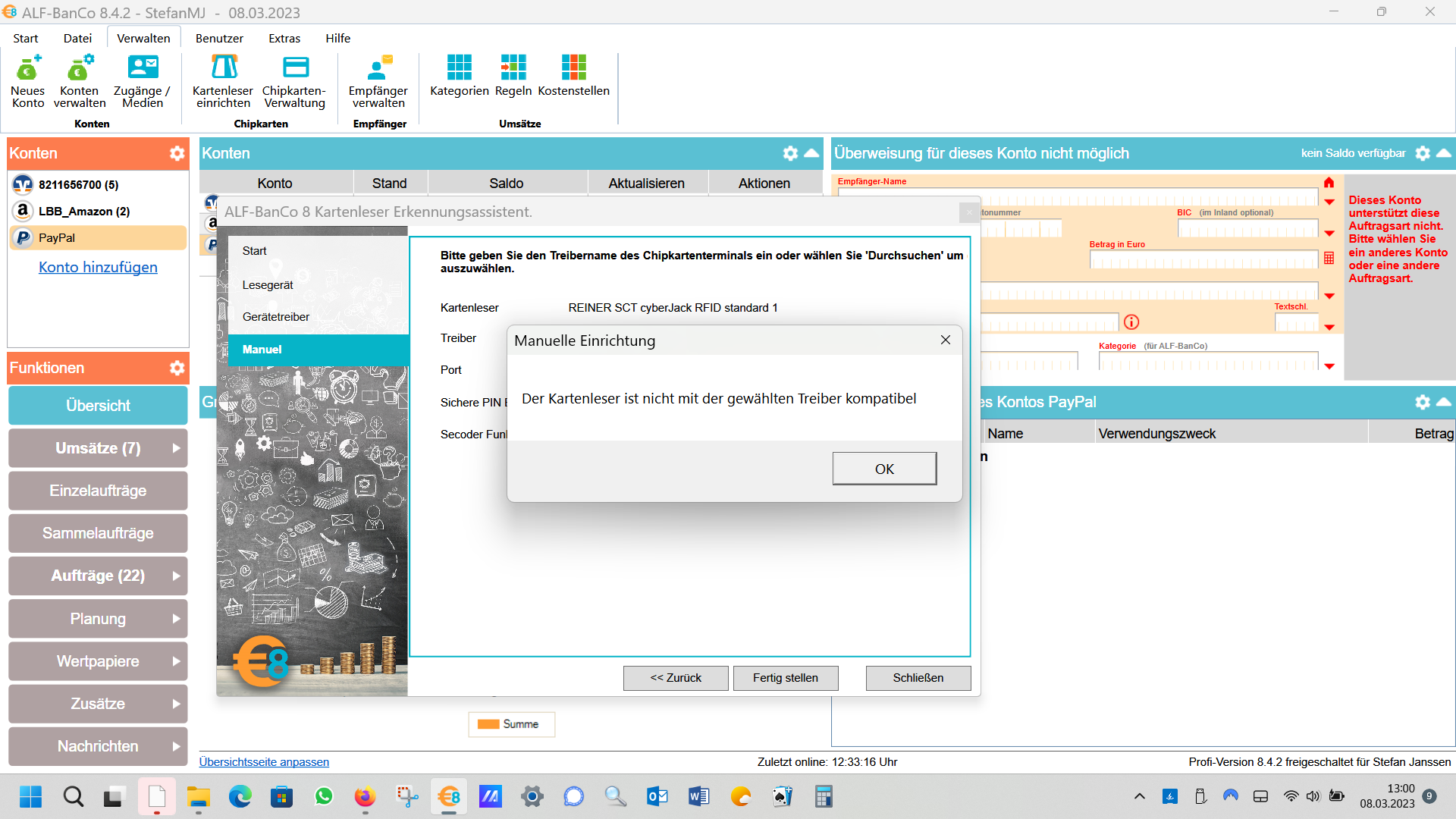Click Kartenleser einrichten ribbon icon
This screenshot has height=819, width=1456.
[223, 81]
